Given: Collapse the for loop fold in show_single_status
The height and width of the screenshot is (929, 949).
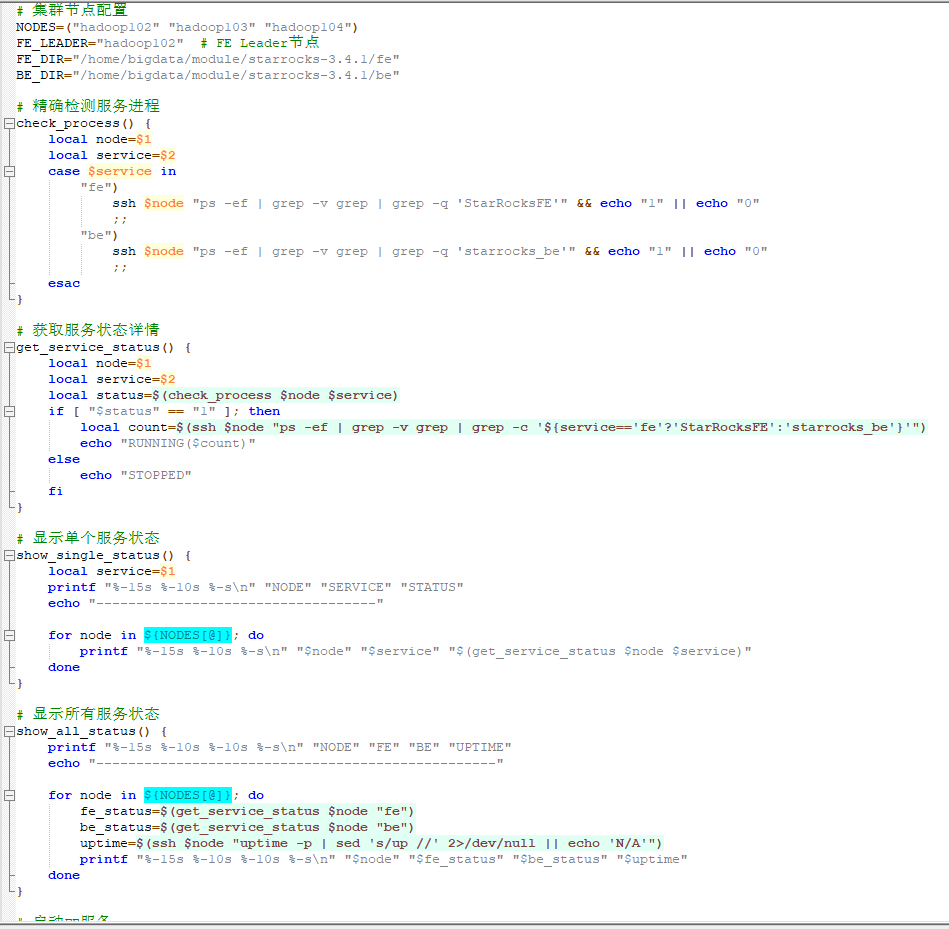Looking at the screenshot, I should (9, 635).
